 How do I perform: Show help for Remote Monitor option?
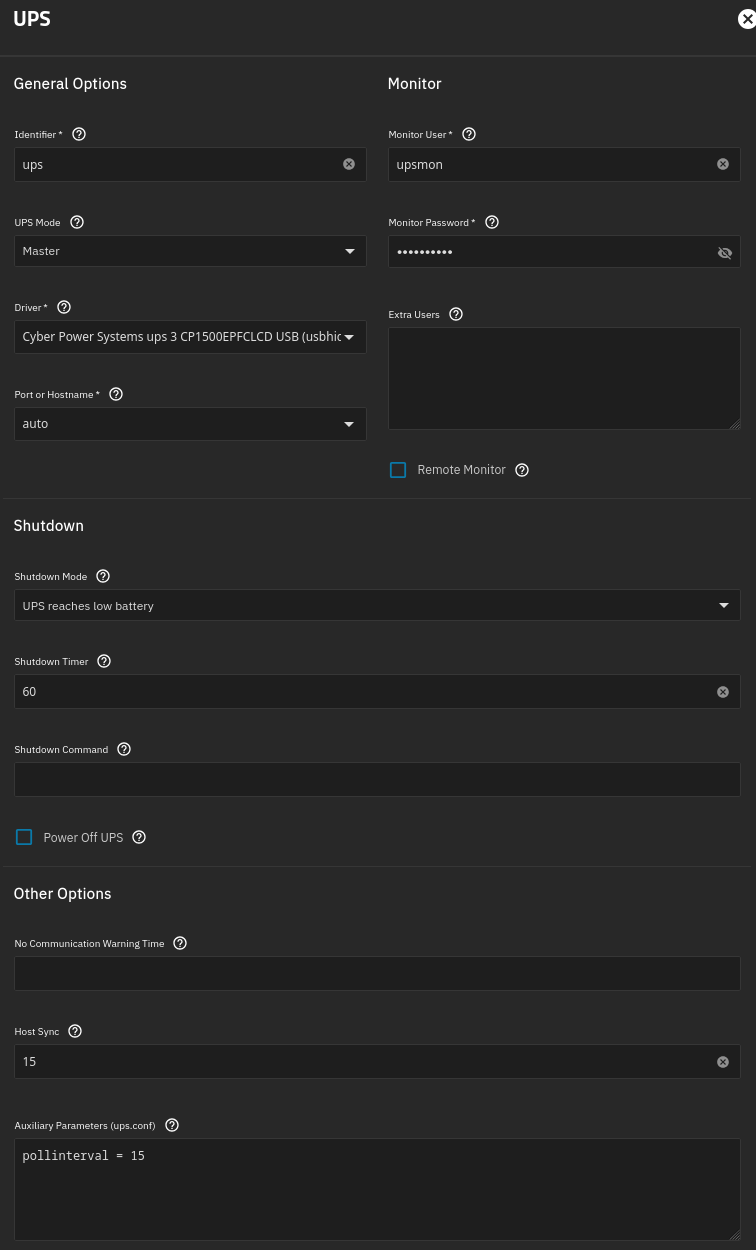click(x=522, y=470)
